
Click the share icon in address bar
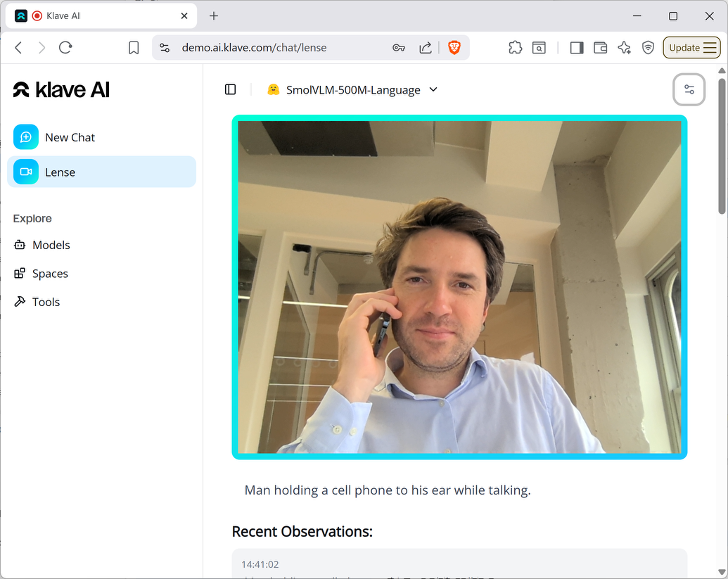click(x=425, y=47)
